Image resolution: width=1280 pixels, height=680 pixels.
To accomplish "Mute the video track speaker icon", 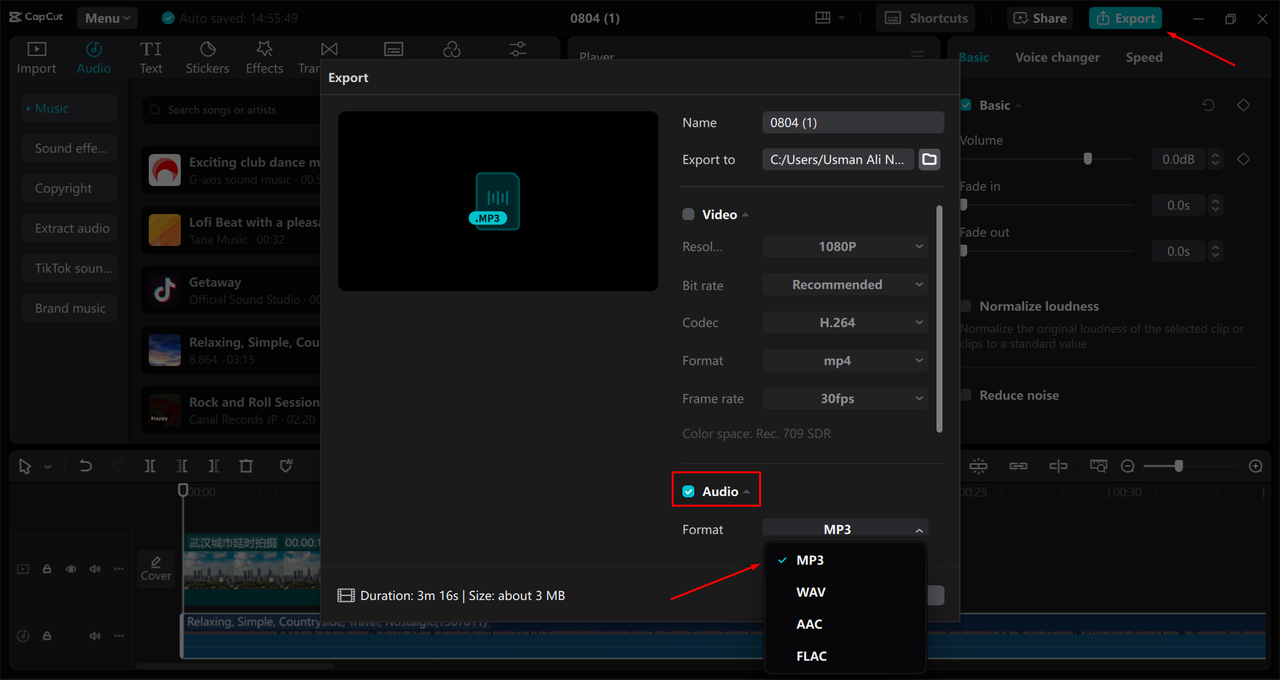I will [x=95, y=569].
